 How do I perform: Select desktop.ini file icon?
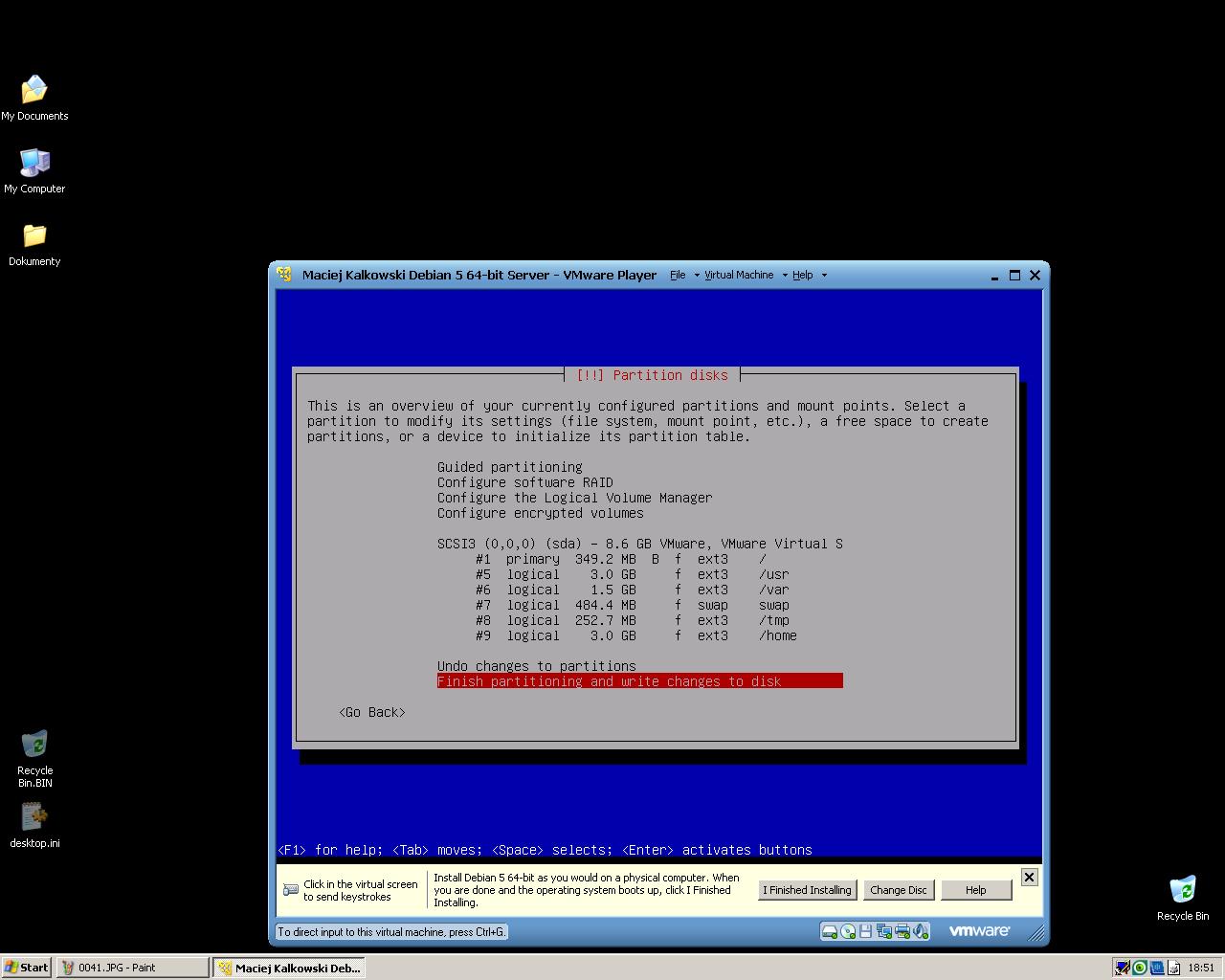34,826
